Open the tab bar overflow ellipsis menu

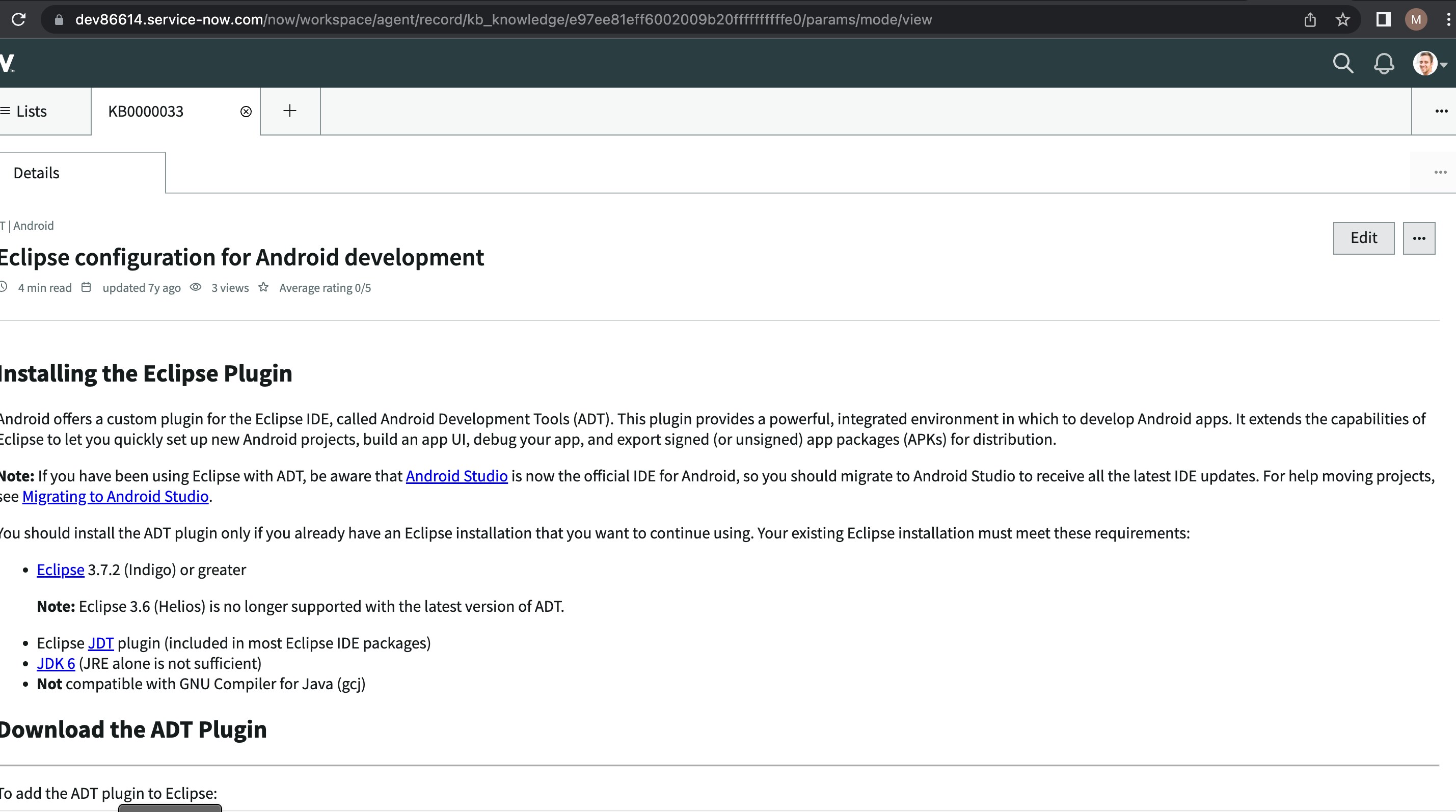point(1441,112)
